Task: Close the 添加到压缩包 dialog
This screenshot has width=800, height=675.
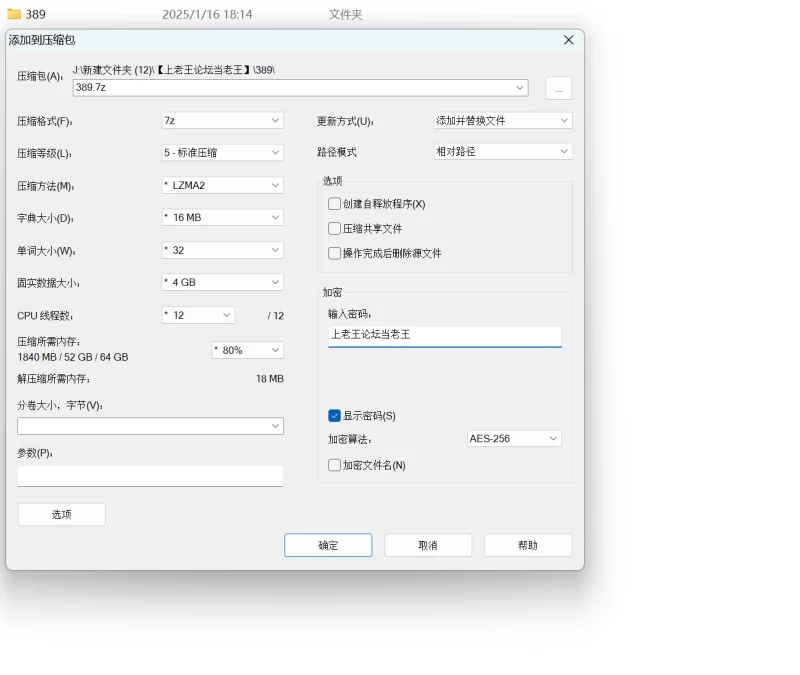Action: (569, 40)
